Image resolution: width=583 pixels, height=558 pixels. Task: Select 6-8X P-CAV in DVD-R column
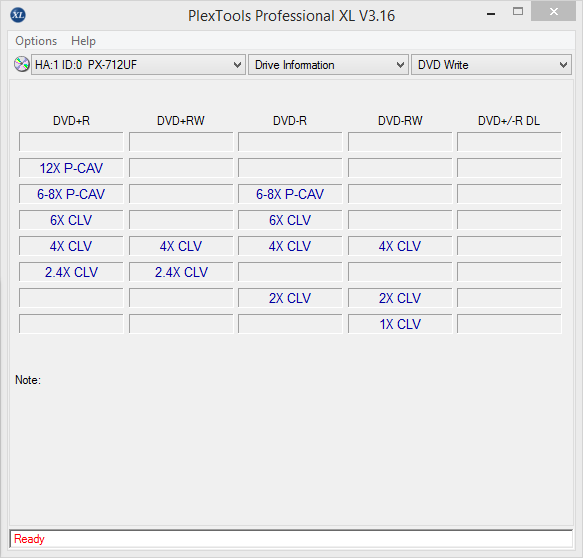pos(290,194)
